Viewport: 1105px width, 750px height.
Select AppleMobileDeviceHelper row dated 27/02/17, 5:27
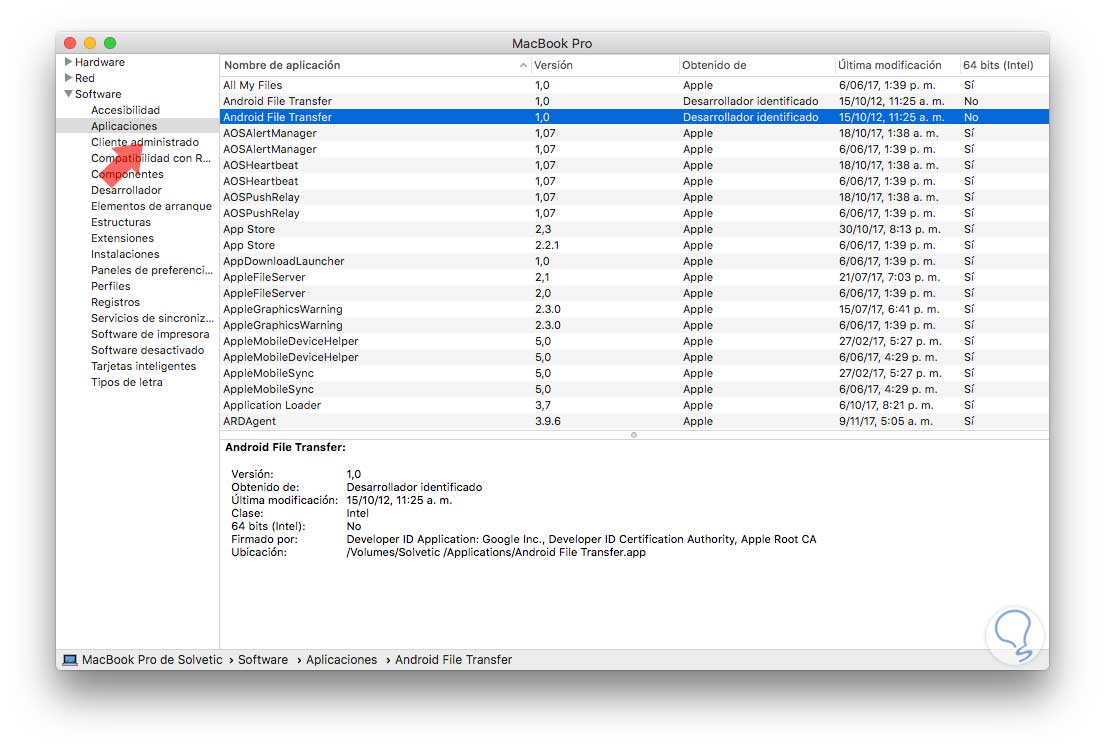(634, 341)
